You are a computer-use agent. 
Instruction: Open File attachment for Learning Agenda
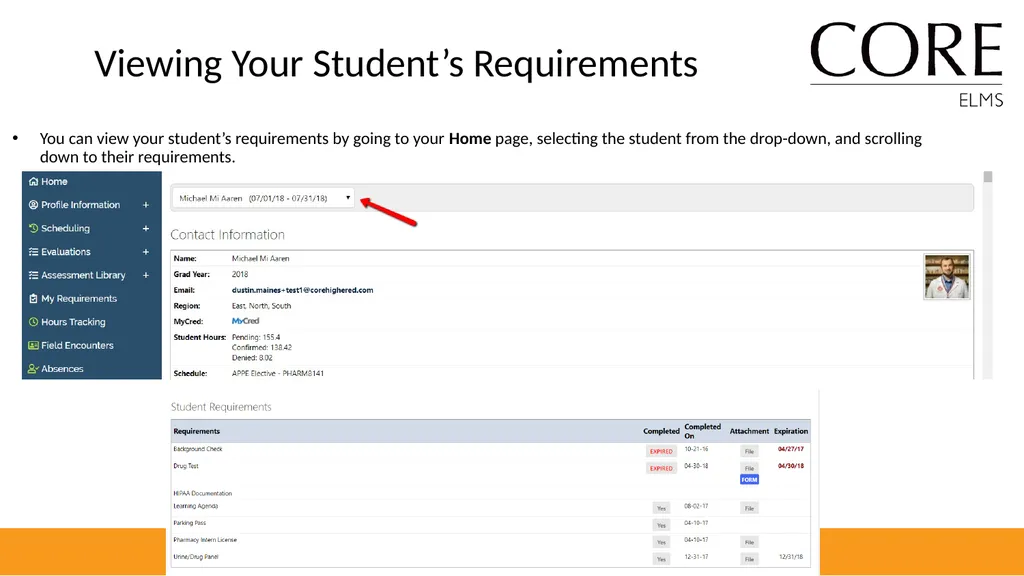pos(749,508)
